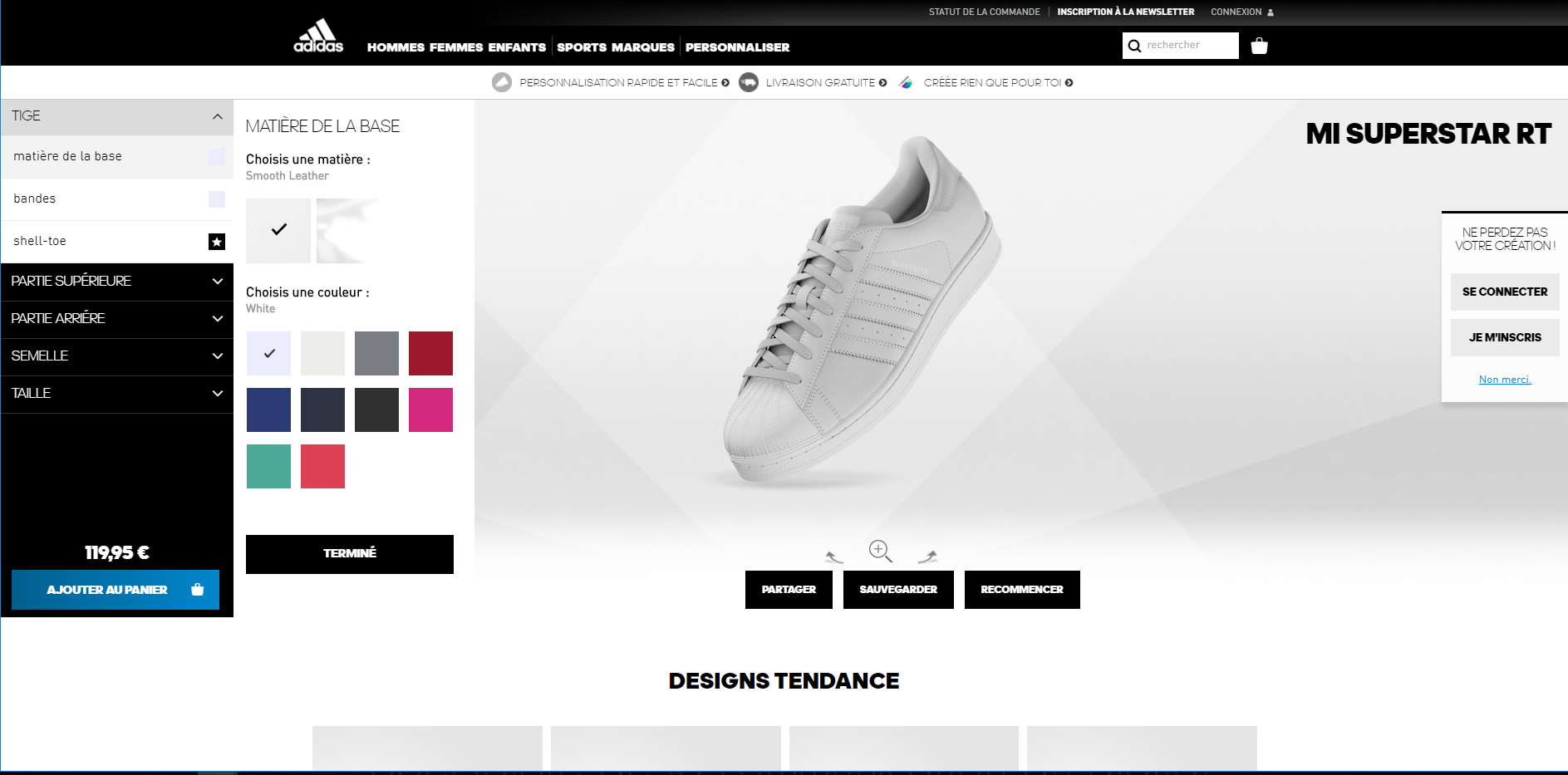Click the 'Non merci.' link
1568x775 pixels.
click(x=1504, y=380)
